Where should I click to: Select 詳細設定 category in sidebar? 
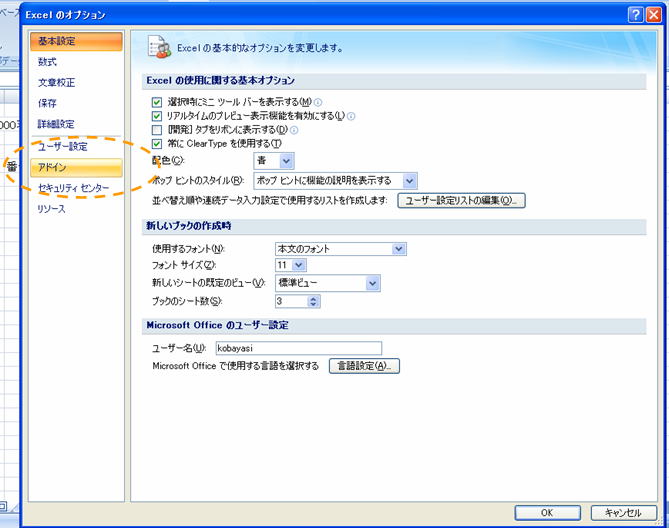tap(76, 124)
